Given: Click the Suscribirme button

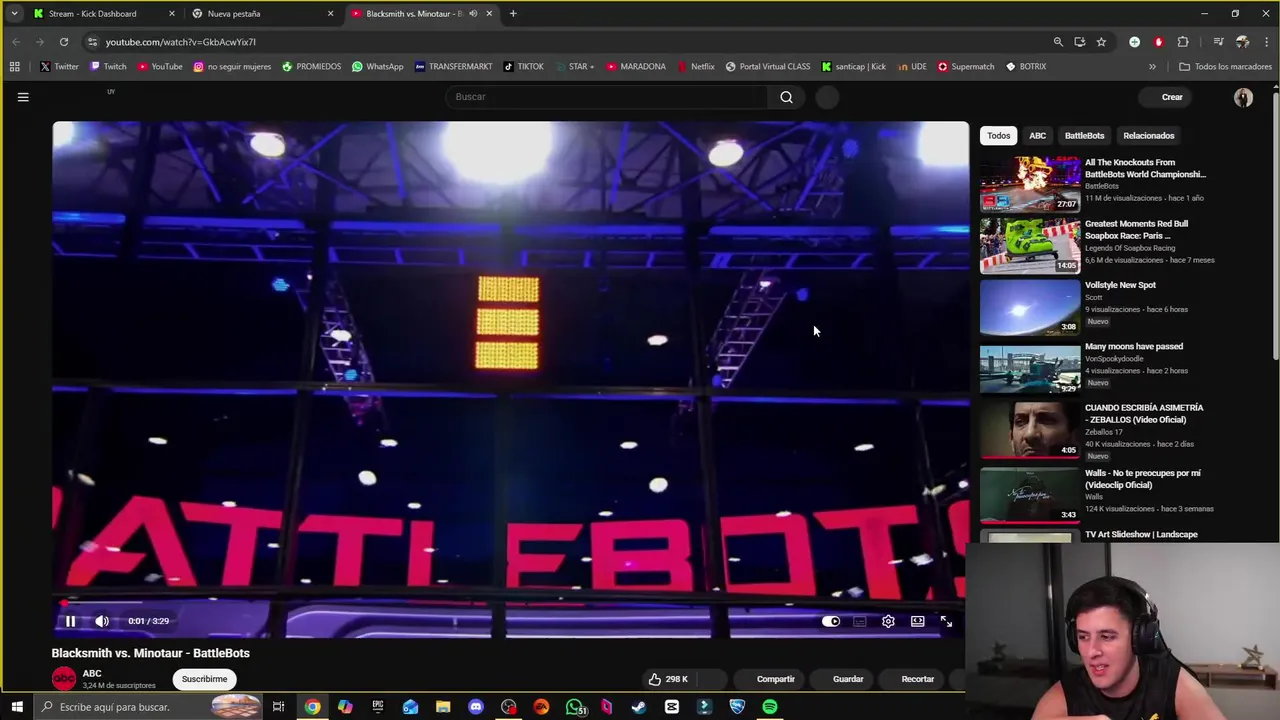Looking at the screenshot, I should click(204, 679).
